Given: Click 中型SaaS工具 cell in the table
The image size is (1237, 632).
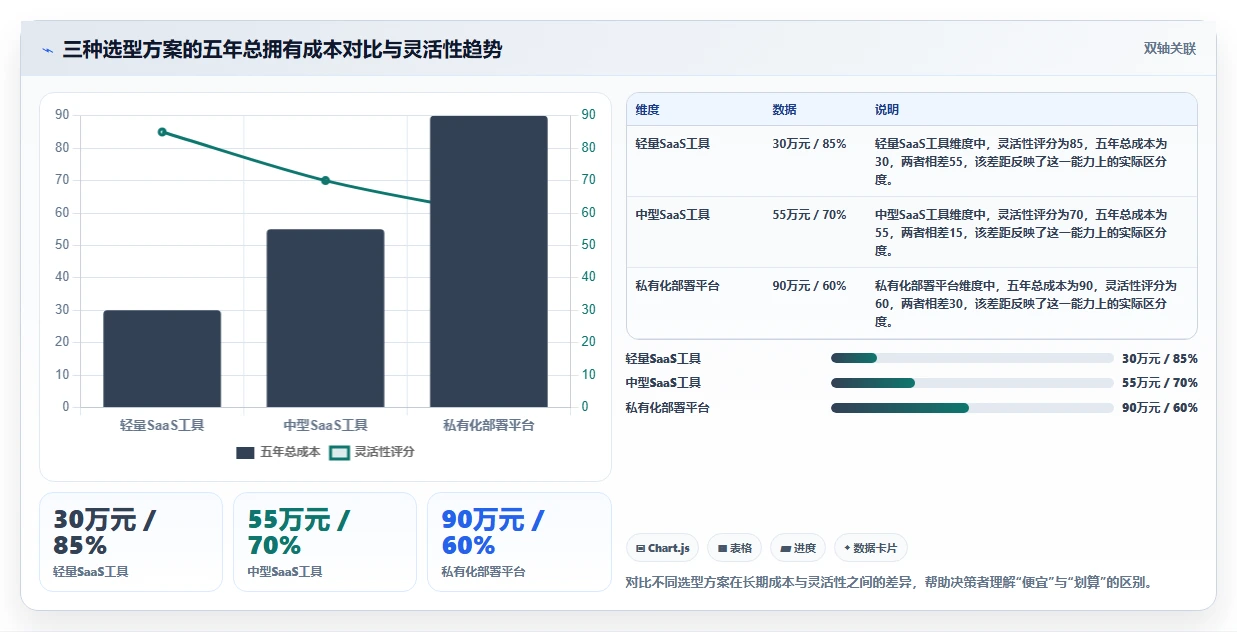Looking at the screenshot, I should pyautogui.click(x=673, y=215).
